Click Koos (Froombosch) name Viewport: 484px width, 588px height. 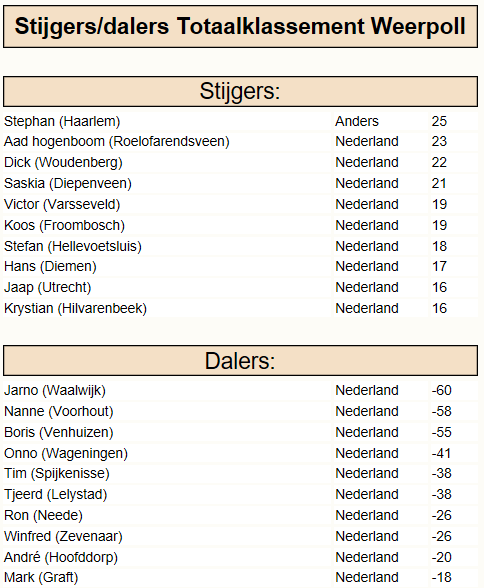pyautogui.click(x=64, y=226)
